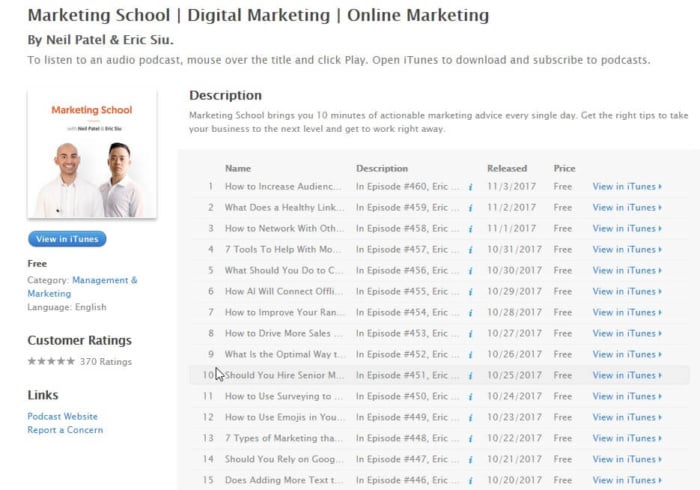Choose episode 'How to Use Emojis in You...'

pyautogui.click(x=285, y=417)
